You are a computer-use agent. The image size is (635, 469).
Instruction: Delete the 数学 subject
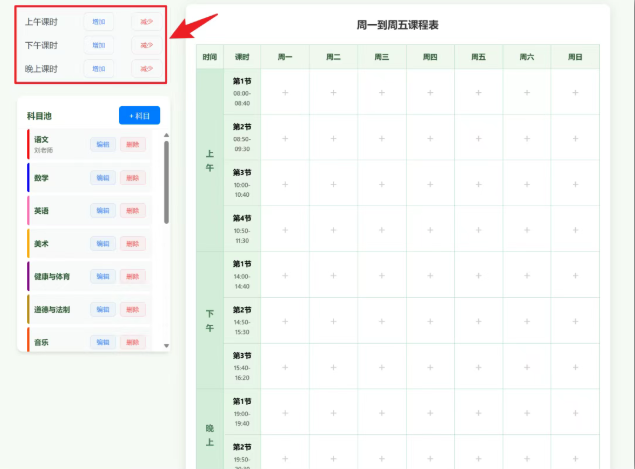click(132, 178)
